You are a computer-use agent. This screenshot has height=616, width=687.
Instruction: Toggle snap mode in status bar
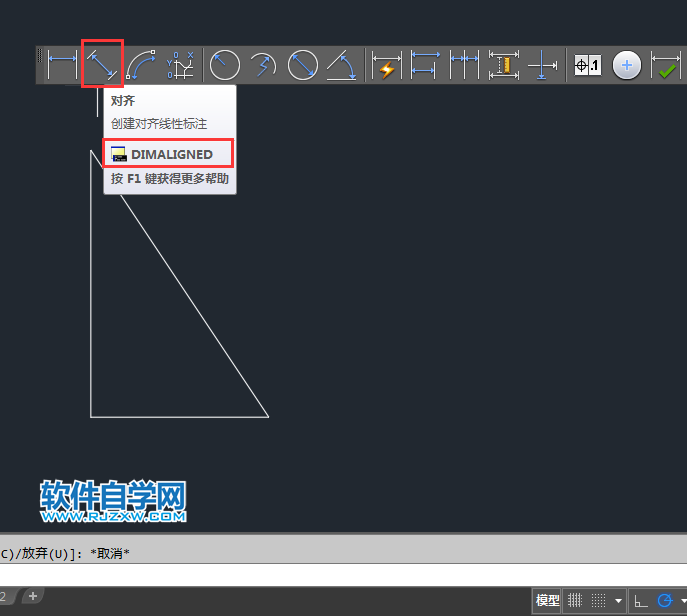pos(598,600)
